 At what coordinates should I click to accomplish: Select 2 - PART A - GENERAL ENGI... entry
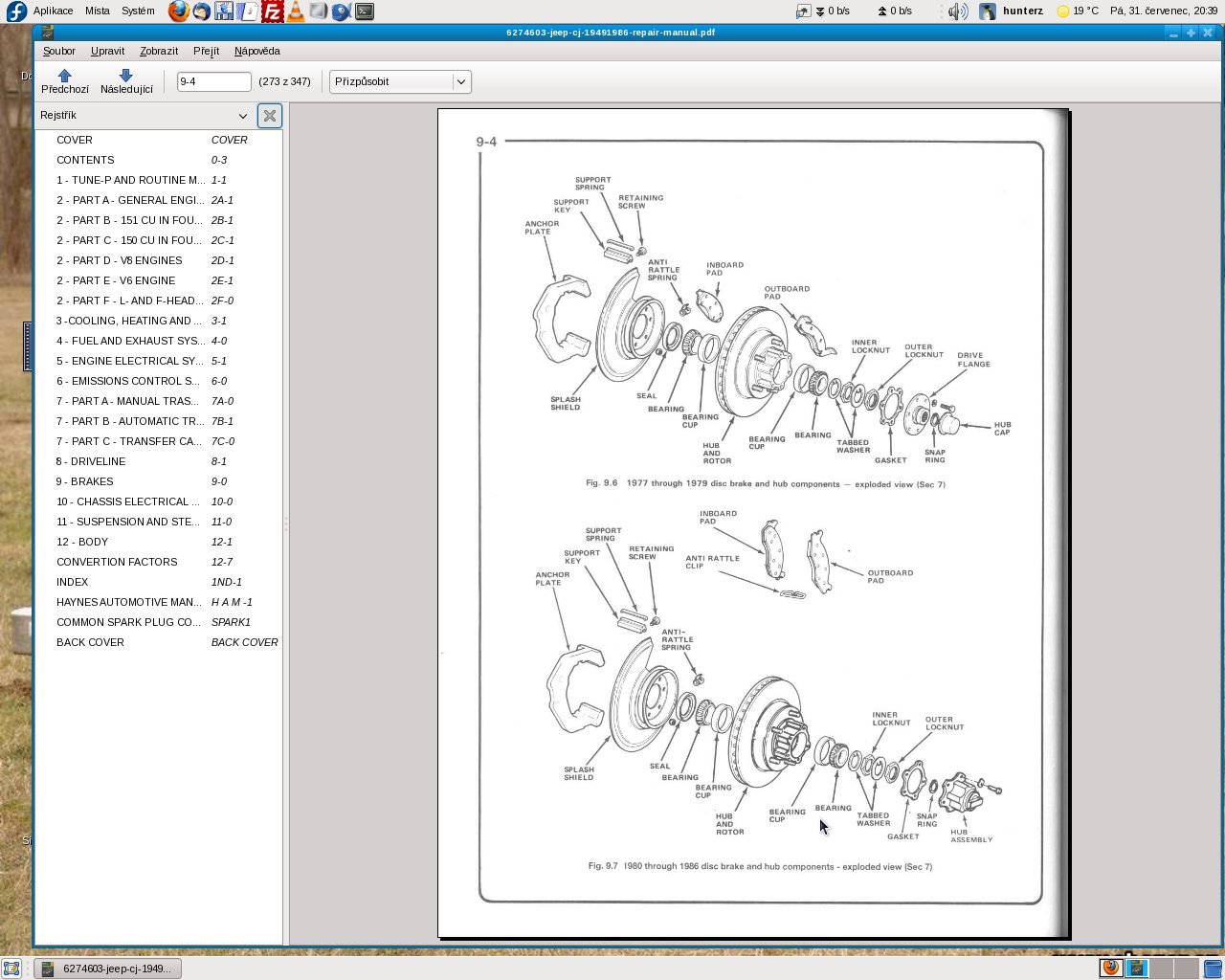click(x=159, y=200)
